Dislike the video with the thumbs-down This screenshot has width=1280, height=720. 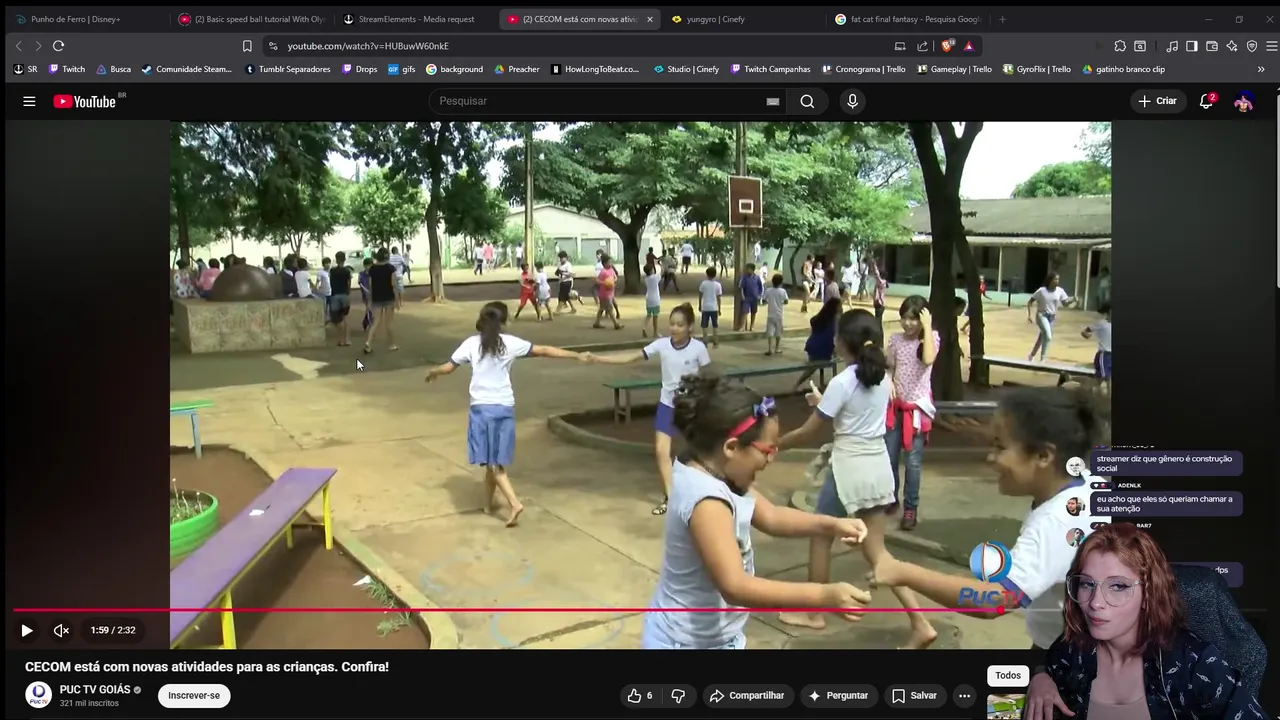[x=677, y=695]
